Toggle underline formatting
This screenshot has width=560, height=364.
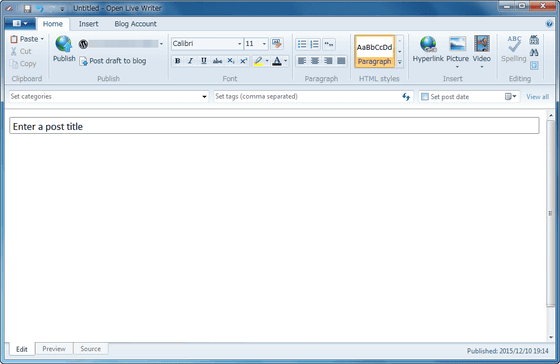pyautogui.click(x=204, y=61)
